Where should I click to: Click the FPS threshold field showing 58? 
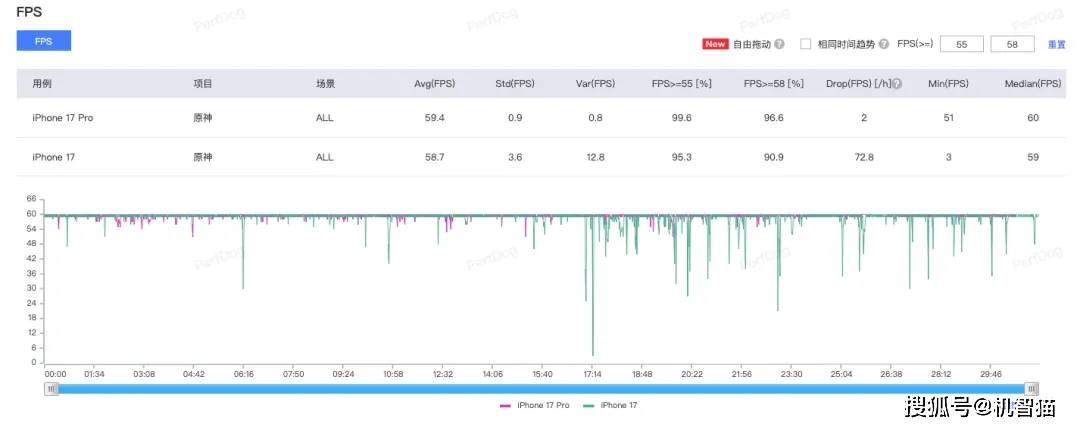point(1011,45)
